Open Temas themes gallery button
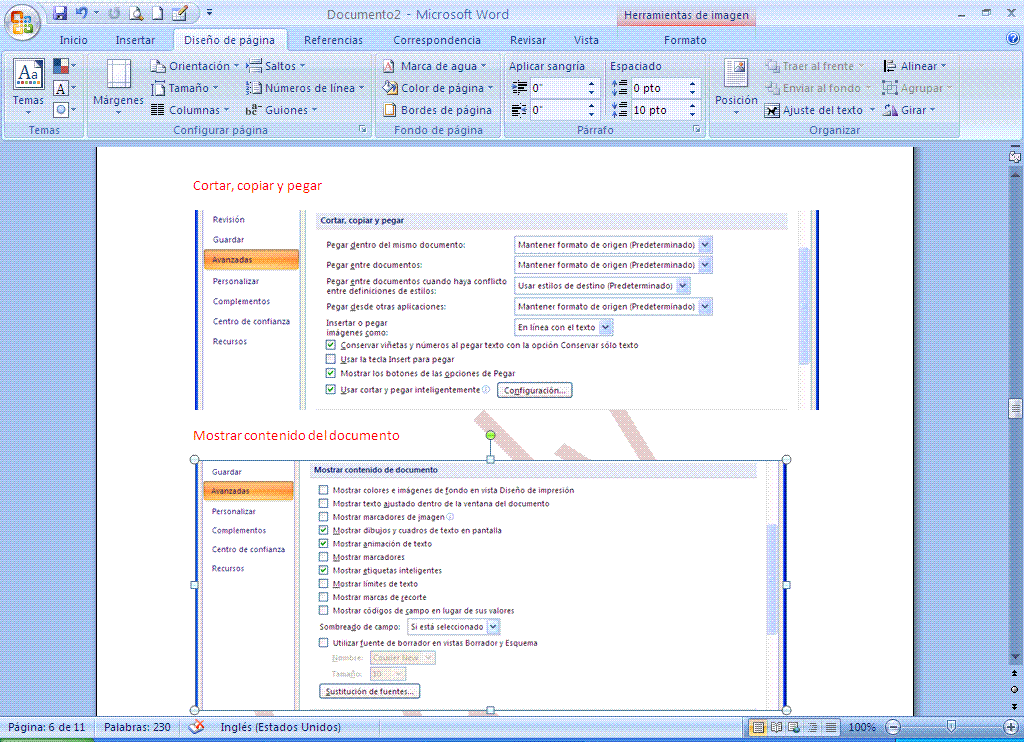Image resolution: width=1024 pixels, height=742 pixels. pyautogui.click(x=28, y=88)
